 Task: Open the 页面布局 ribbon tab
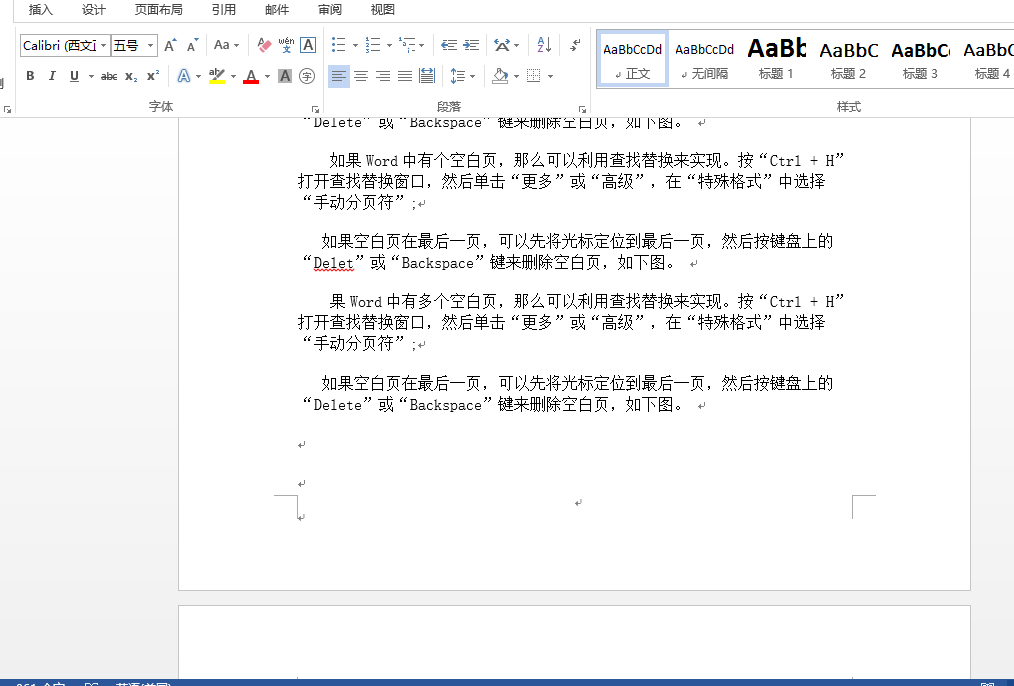point(158,10)
